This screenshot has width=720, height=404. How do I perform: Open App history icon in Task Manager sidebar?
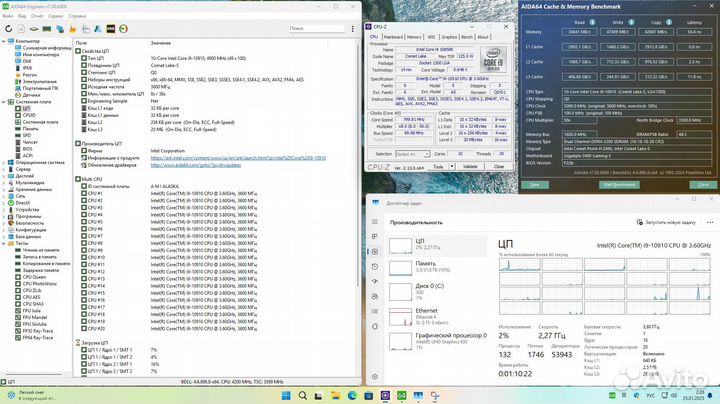(375, 267)
